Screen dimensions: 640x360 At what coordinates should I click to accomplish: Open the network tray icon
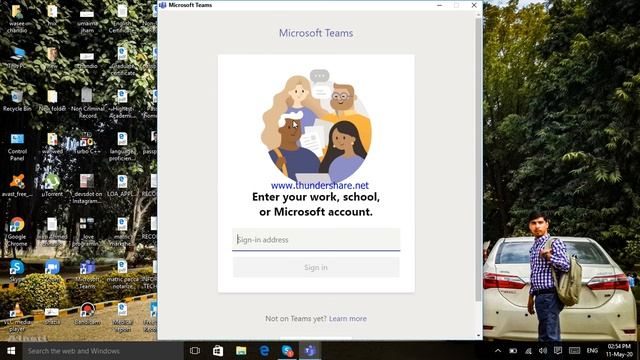click(528, 351)
